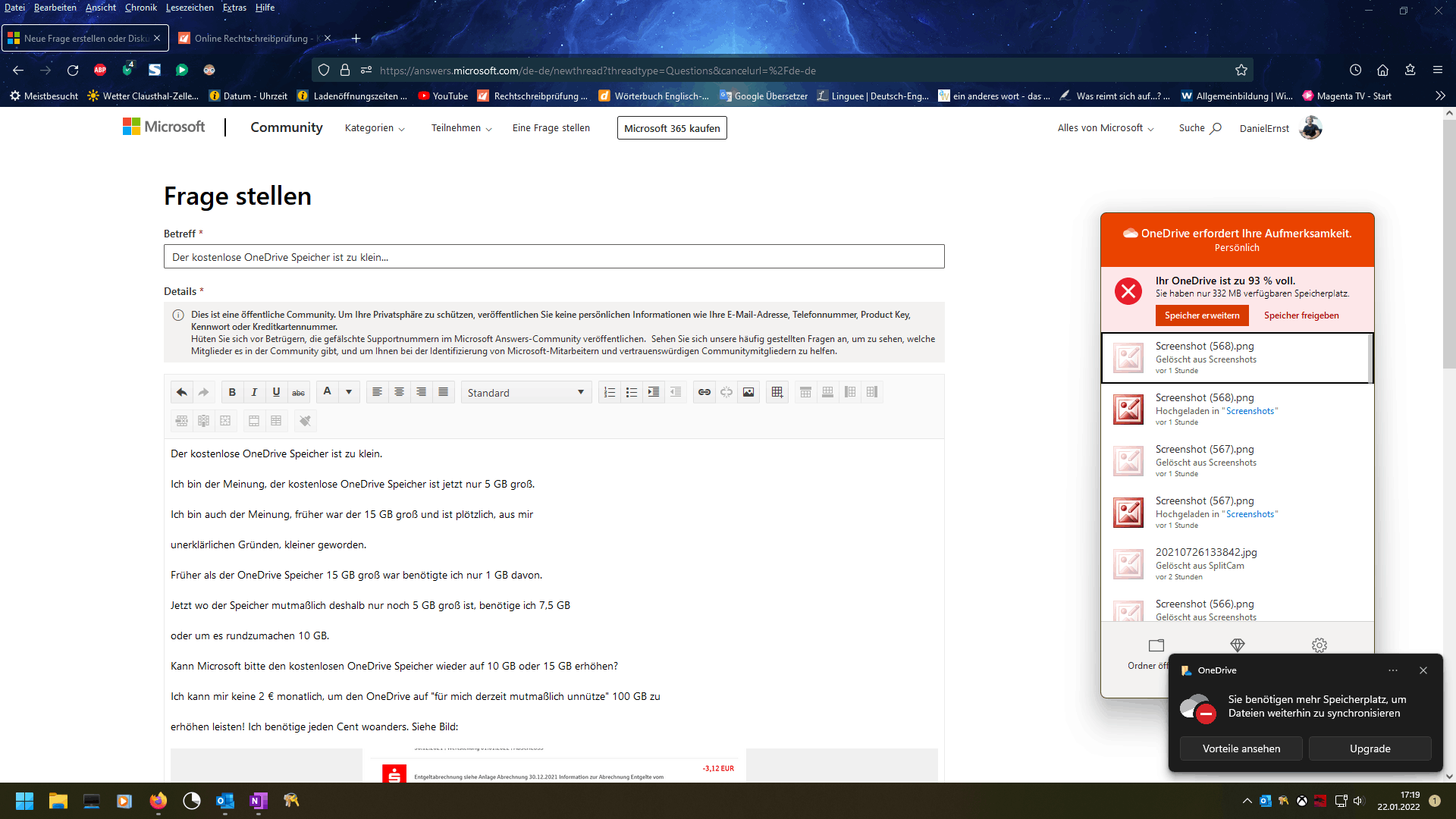The image size is (1456, 819).
Task: Click the Speicher freigeben link
Action: pos(1301,315)
